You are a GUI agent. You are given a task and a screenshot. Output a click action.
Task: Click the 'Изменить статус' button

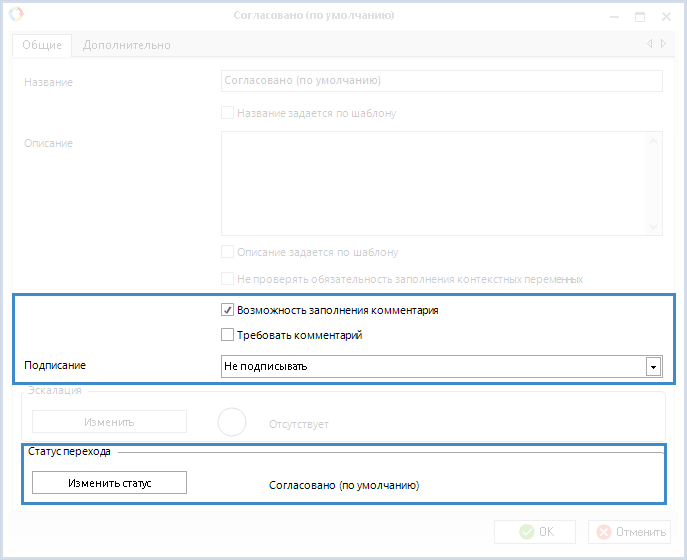click(109, 483)
